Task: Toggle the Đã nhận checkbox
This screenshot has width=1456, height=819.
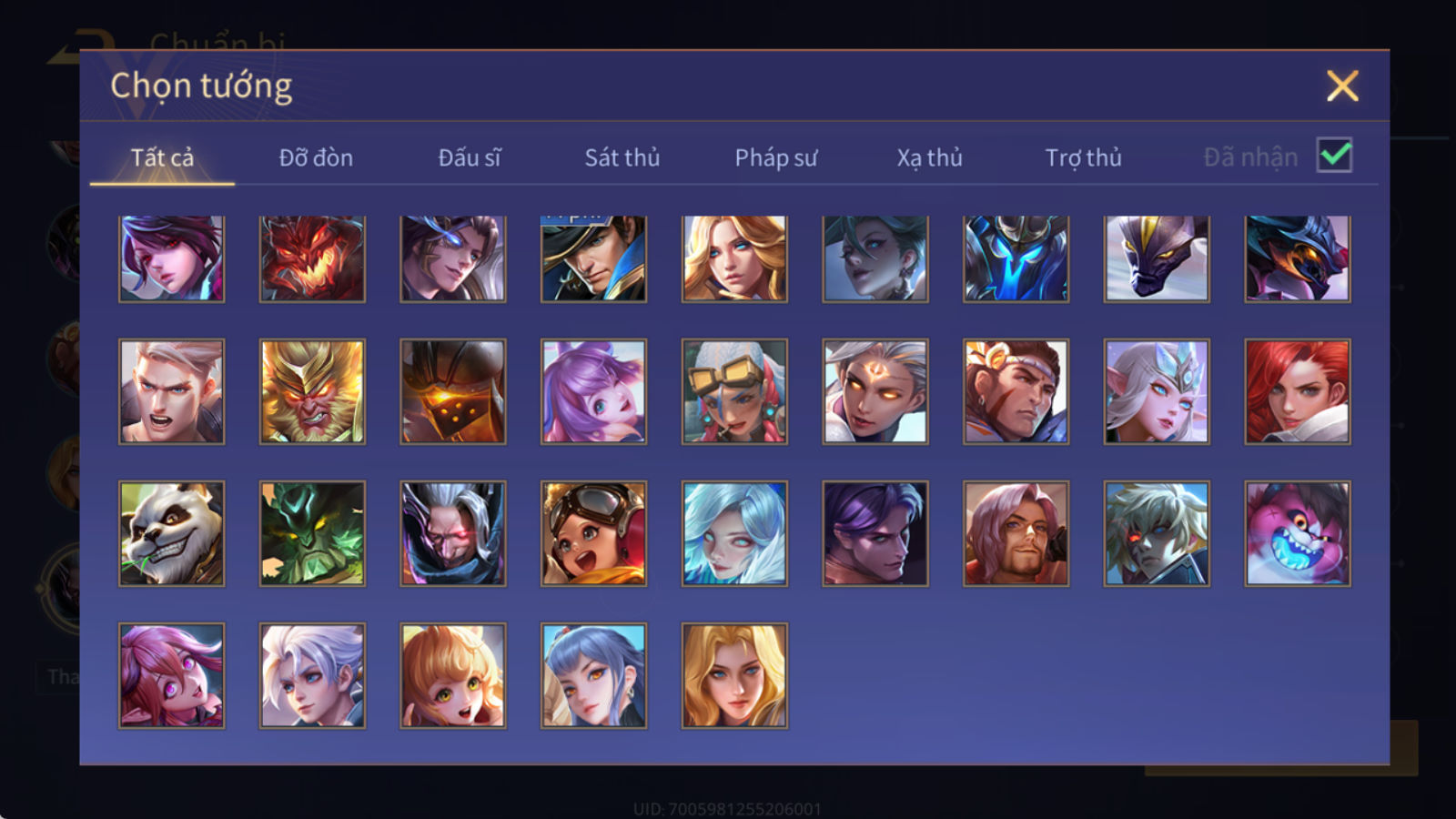Action: tap(1335, 156)
